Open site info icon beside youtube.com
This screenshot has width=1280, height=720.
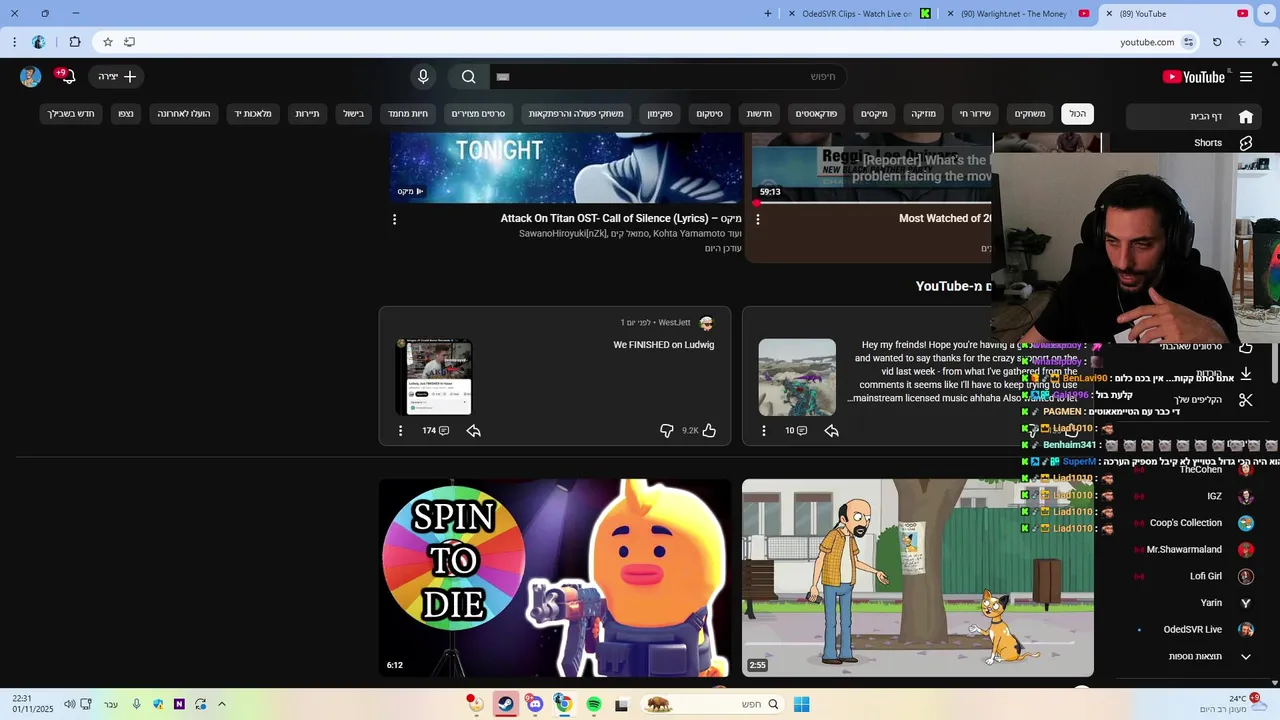coord(1188,42)
